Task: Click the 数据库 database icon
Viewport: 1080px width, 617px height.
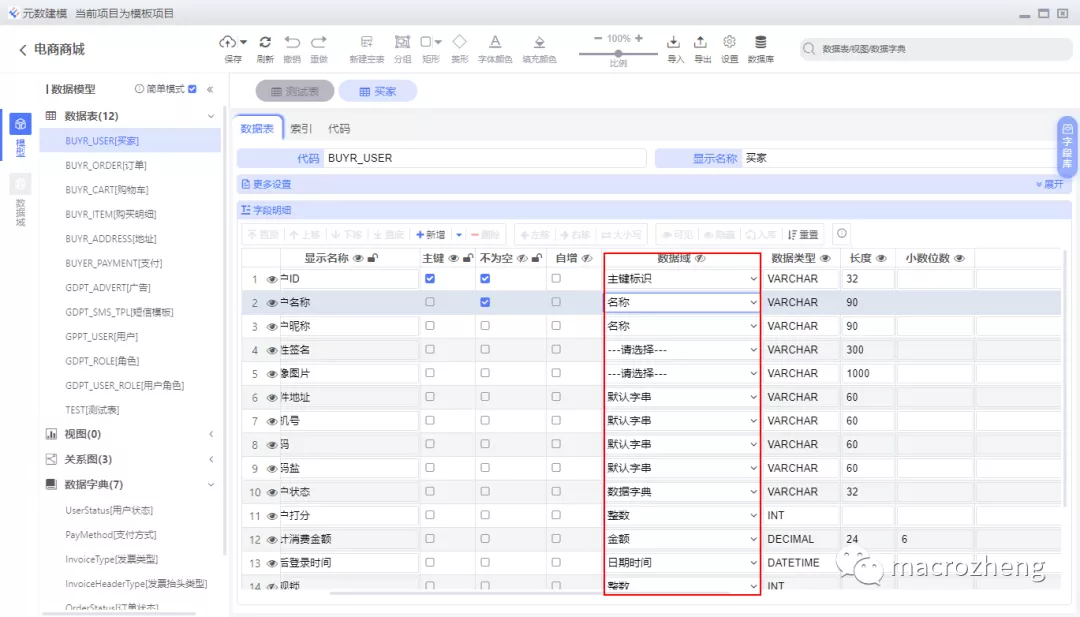Action: pyautogui.click(x=760, y=42)
